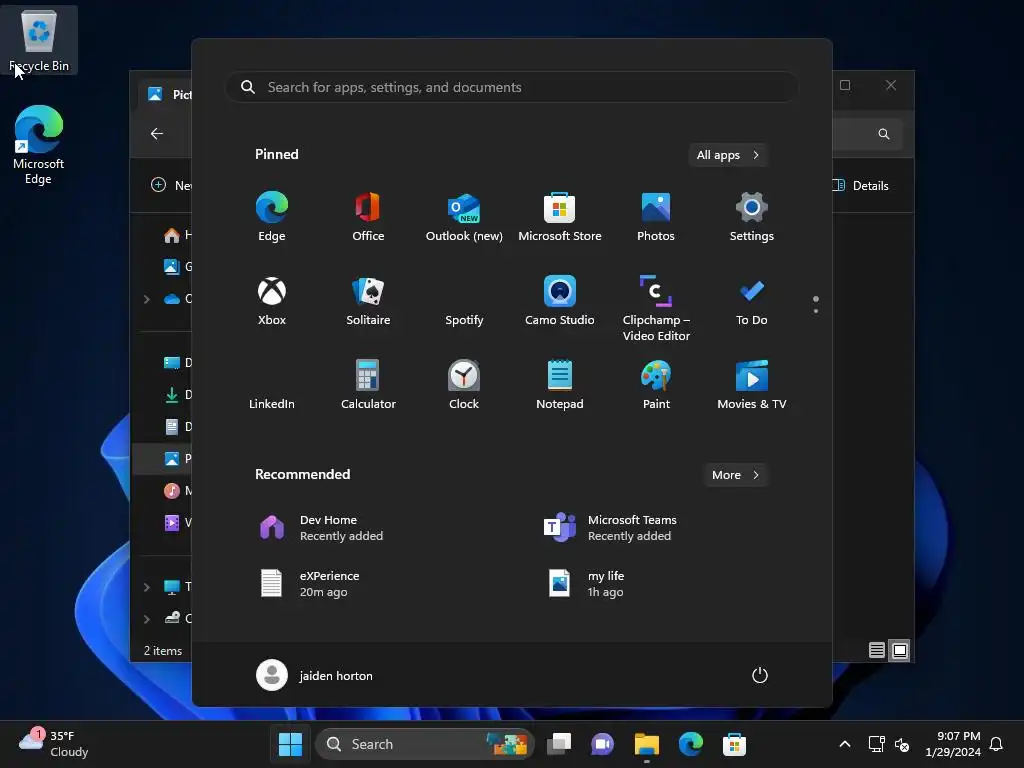Click the New button in File Explorer

[171, 185]
